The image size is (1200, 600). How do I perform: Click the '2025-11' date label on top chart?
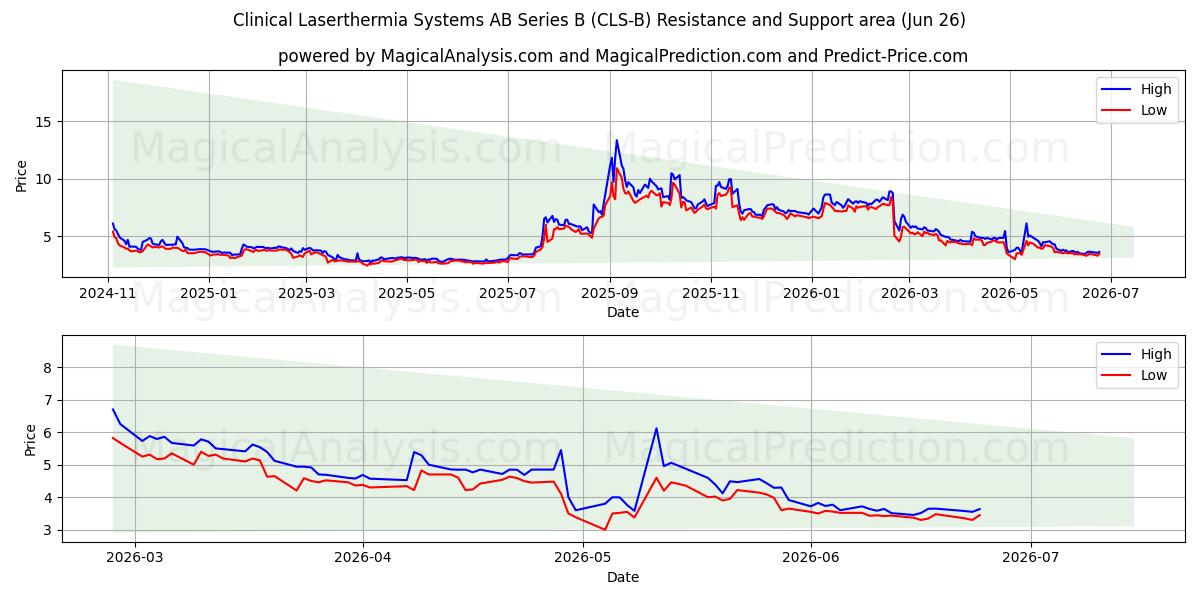point(711,293)
